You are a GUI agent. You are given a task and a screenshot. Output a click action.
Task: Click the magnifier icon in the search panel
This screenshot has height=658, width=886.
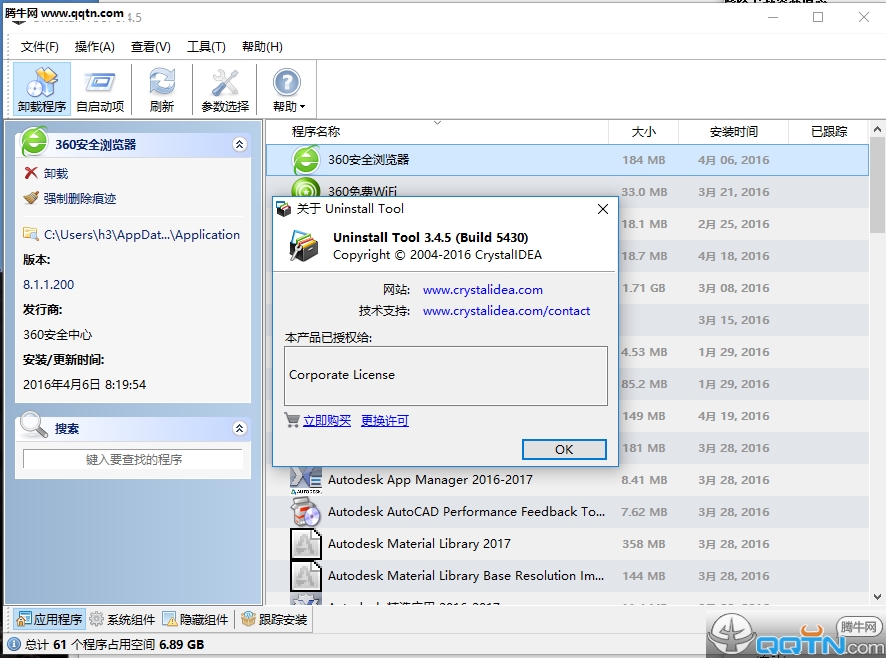pyautogui.click(x=33, y=426)
